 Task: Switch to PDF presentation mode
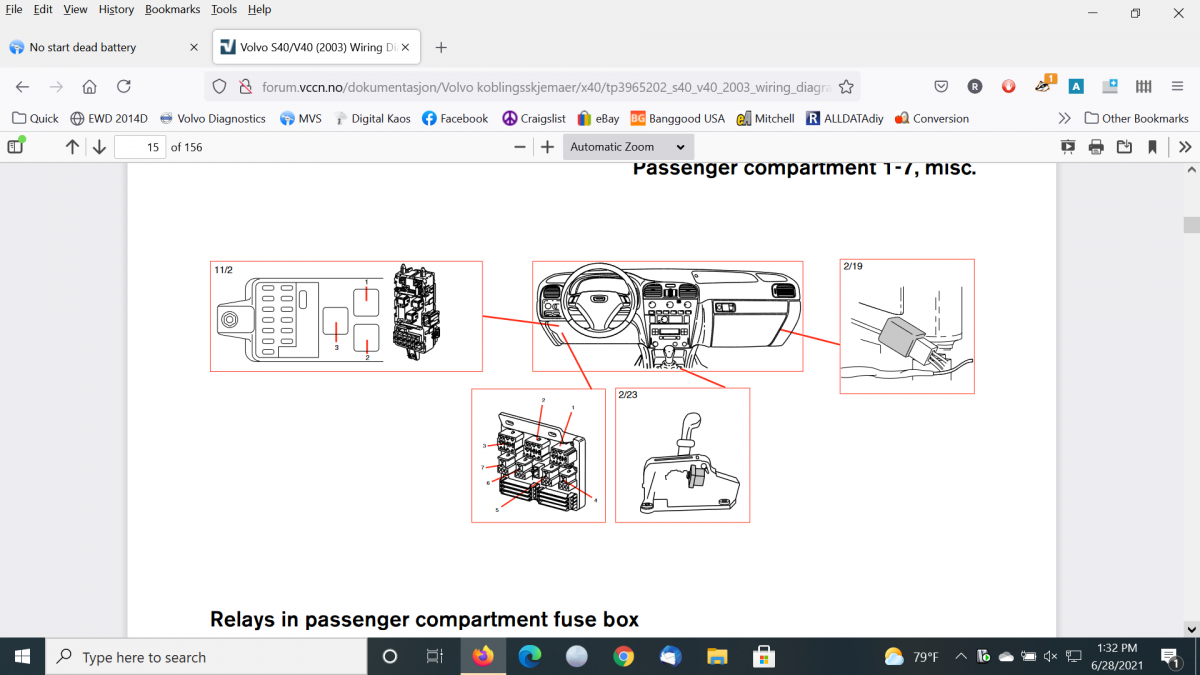tap(1068, 147)
